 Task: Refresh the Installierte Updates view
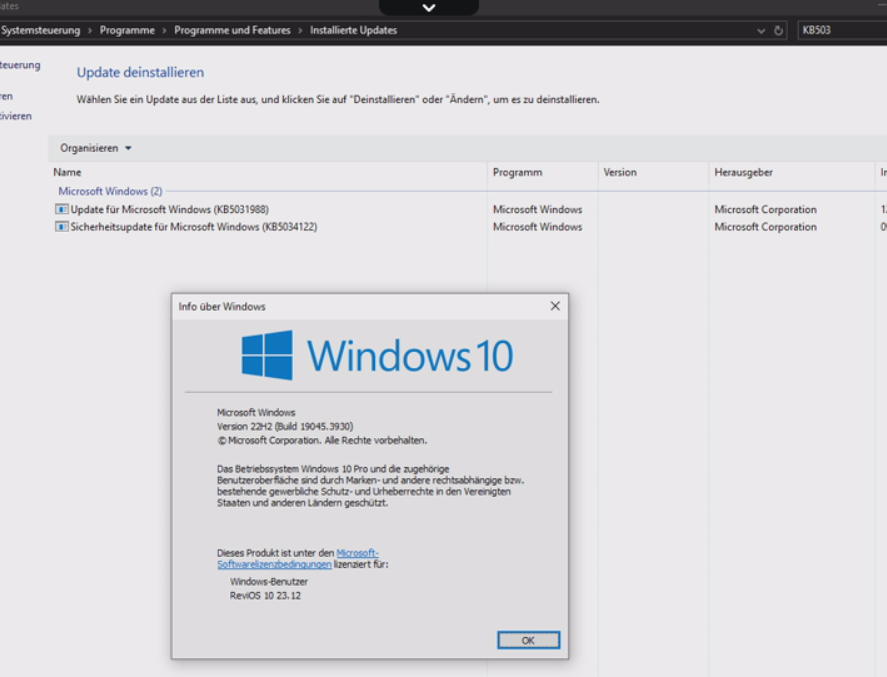(778, 31)
